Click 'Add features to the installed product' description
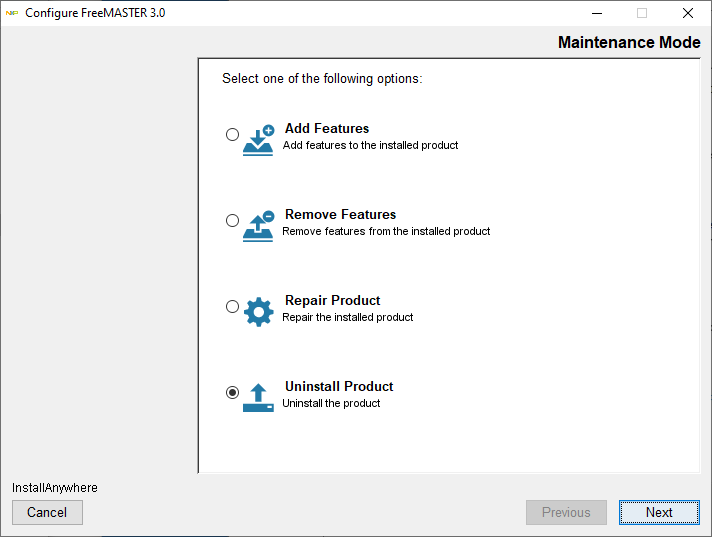Screen dimensions: 712x537 370,146
